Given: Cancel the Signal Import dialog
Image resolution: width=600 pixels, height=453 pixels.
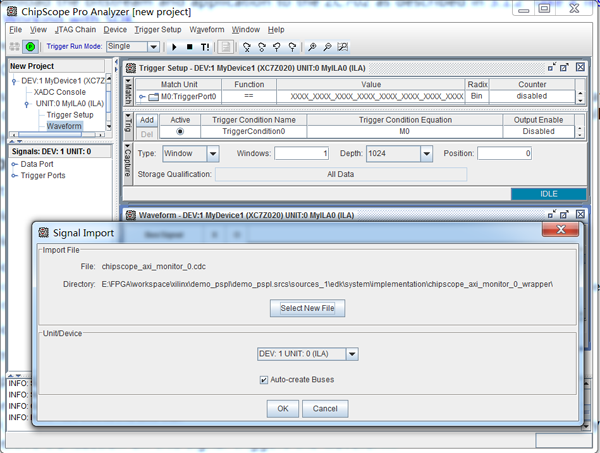Looking at the screenshot, I should click(x=325, y=409).
